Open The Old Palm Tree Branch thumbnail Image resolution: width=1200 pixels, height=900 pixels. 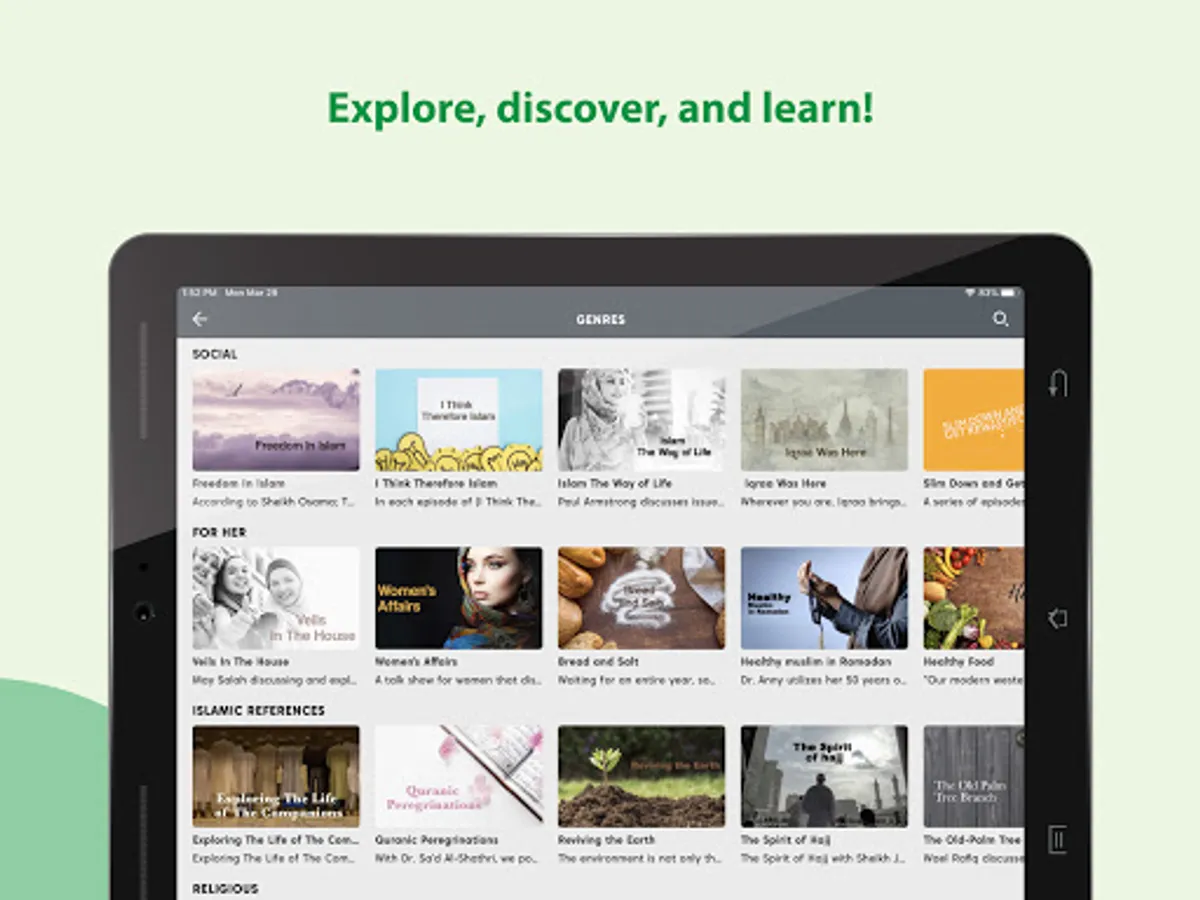(x=973, y=776)
